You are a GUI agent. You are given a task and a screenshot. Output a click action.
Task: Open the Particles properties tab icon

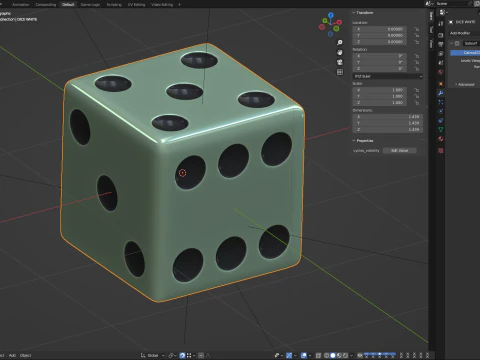441,102
